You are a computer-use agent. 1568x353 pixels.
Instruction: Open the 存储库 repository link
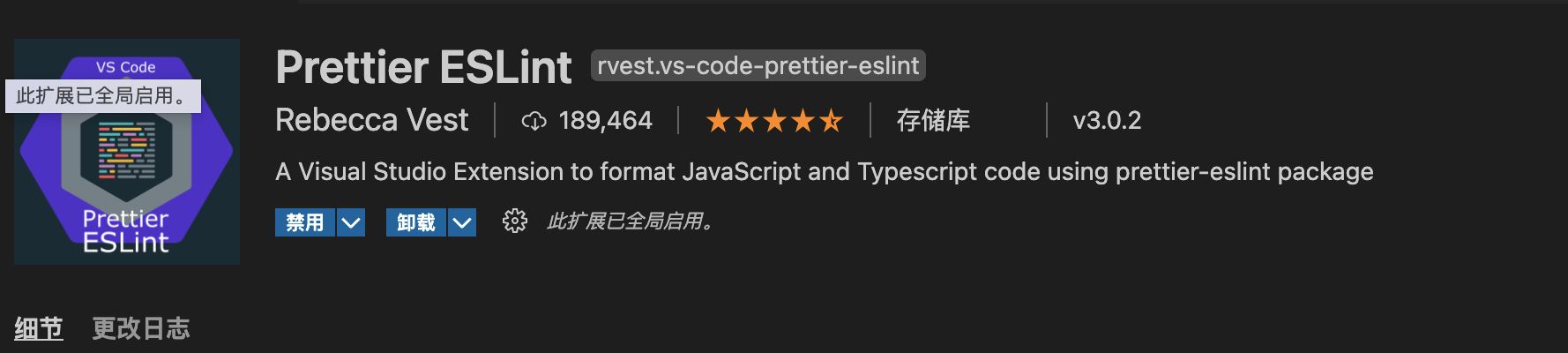click(933, 120)
